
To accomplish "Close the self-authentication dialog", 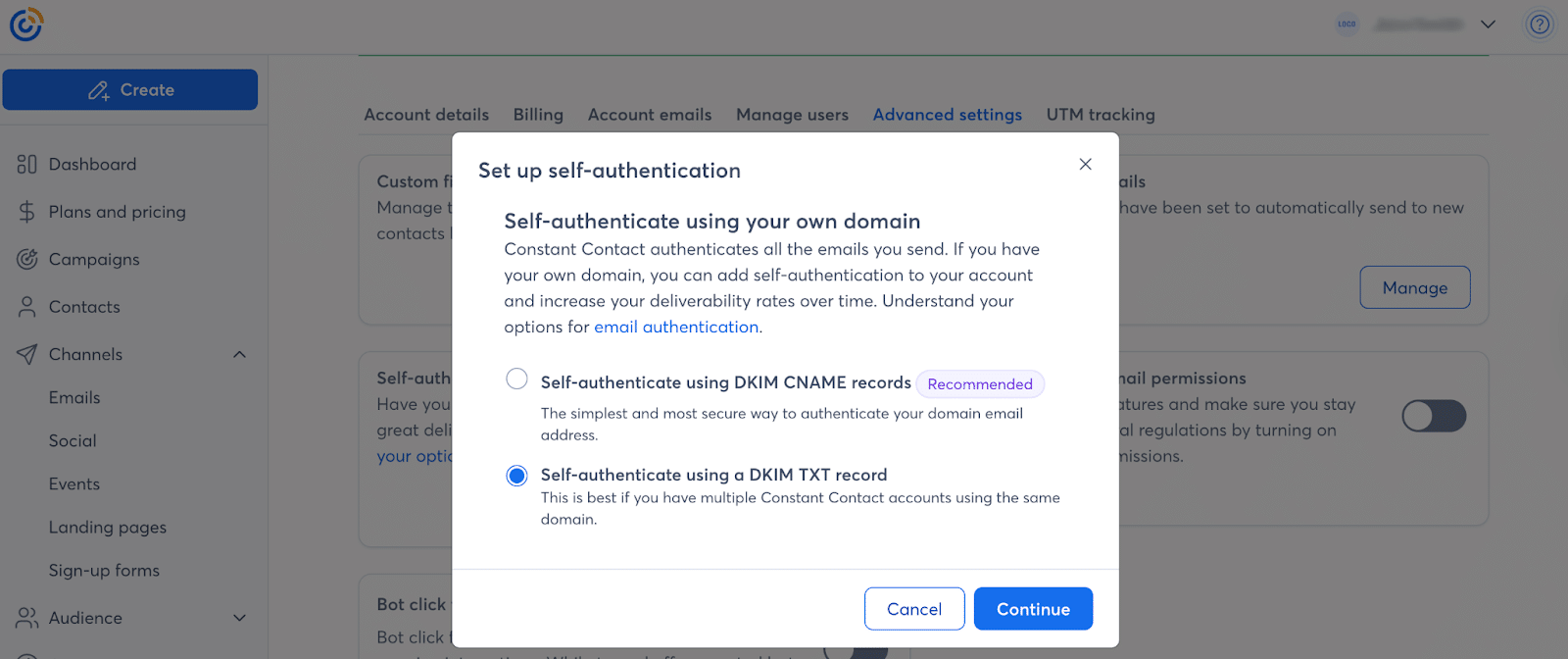I will pyautogui.click(x=1085, y=165).
